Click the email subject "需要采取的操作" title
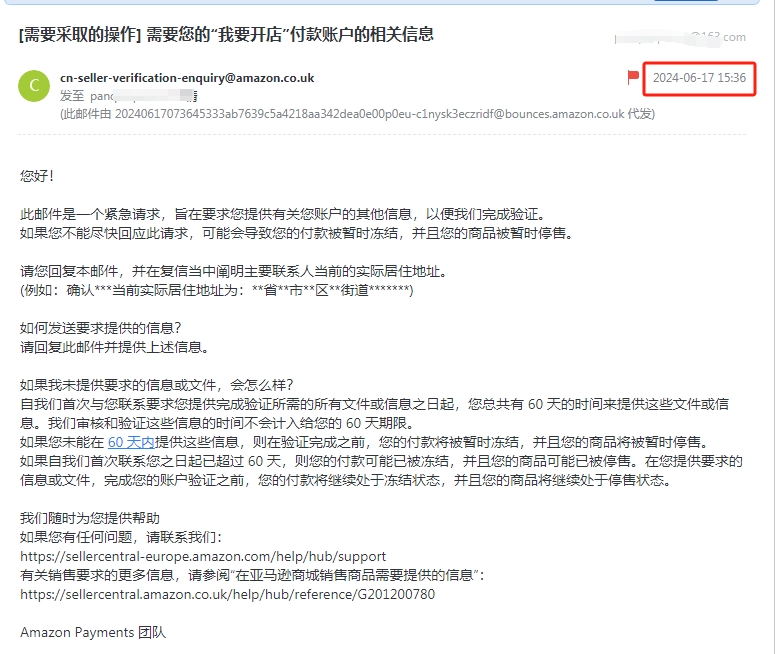 [226, 34]
